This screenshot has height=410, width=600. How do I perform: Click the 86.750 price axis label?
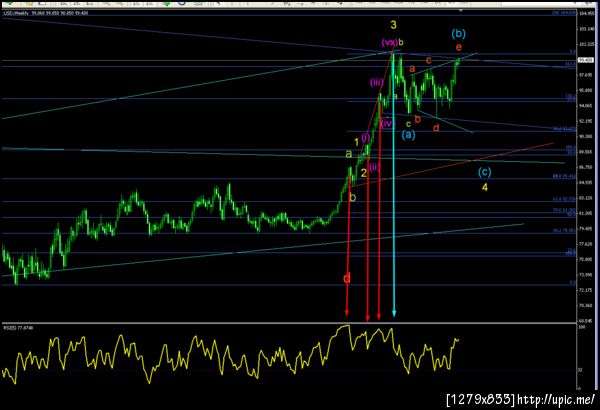(x=586, y=167)
